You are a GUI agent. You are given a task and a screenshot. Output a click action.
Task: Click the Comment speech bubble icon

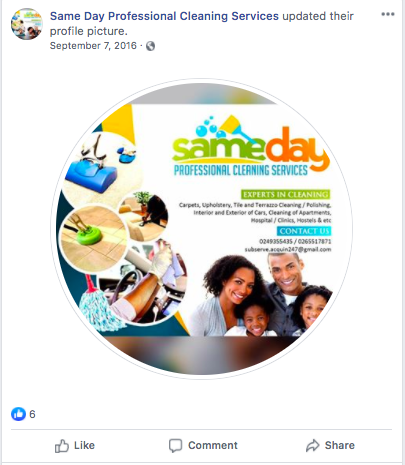point(175,446)
